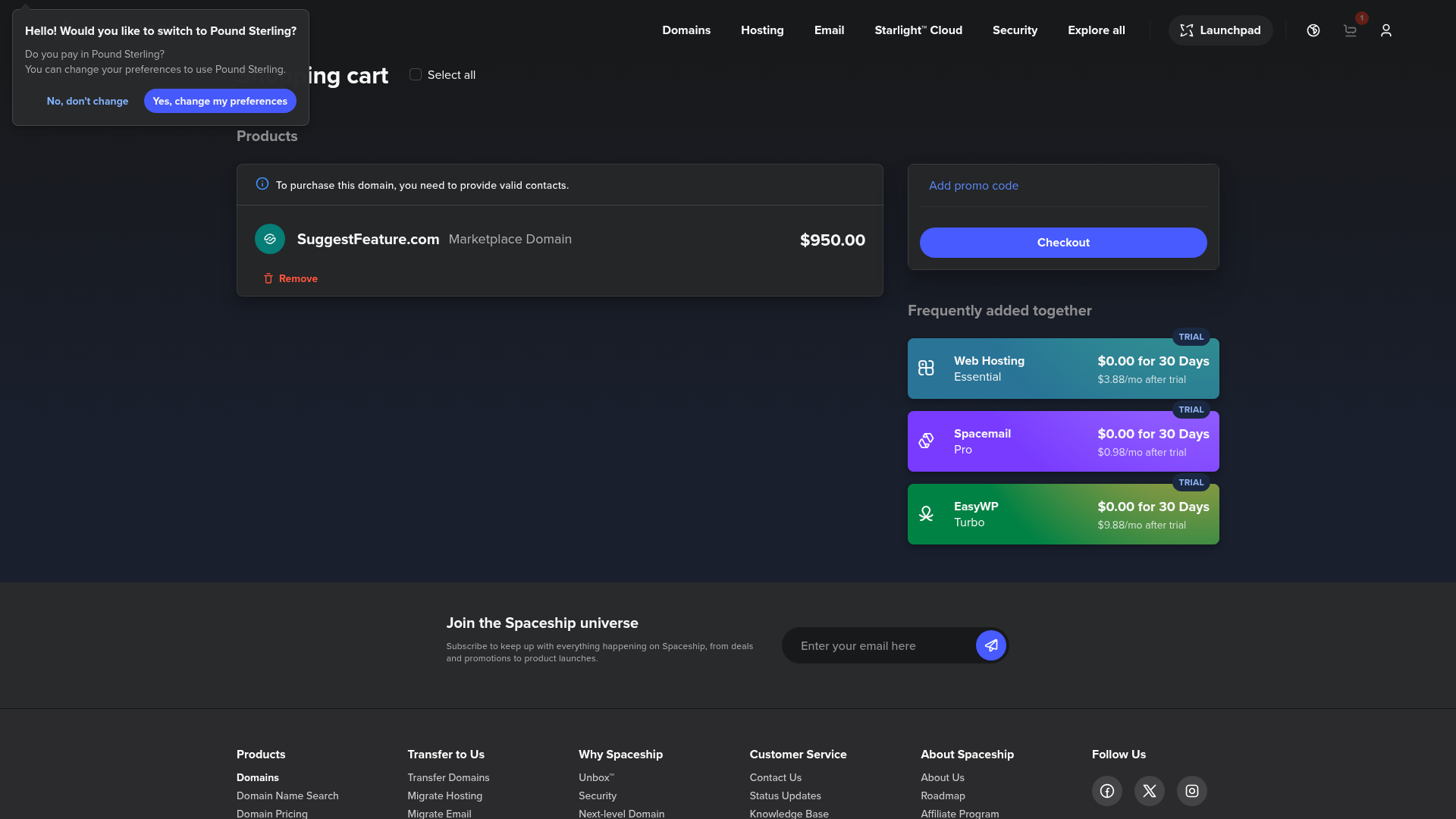
Task: Visit Spaceship's Facebook page icon
Action: tap(1106, 790)
